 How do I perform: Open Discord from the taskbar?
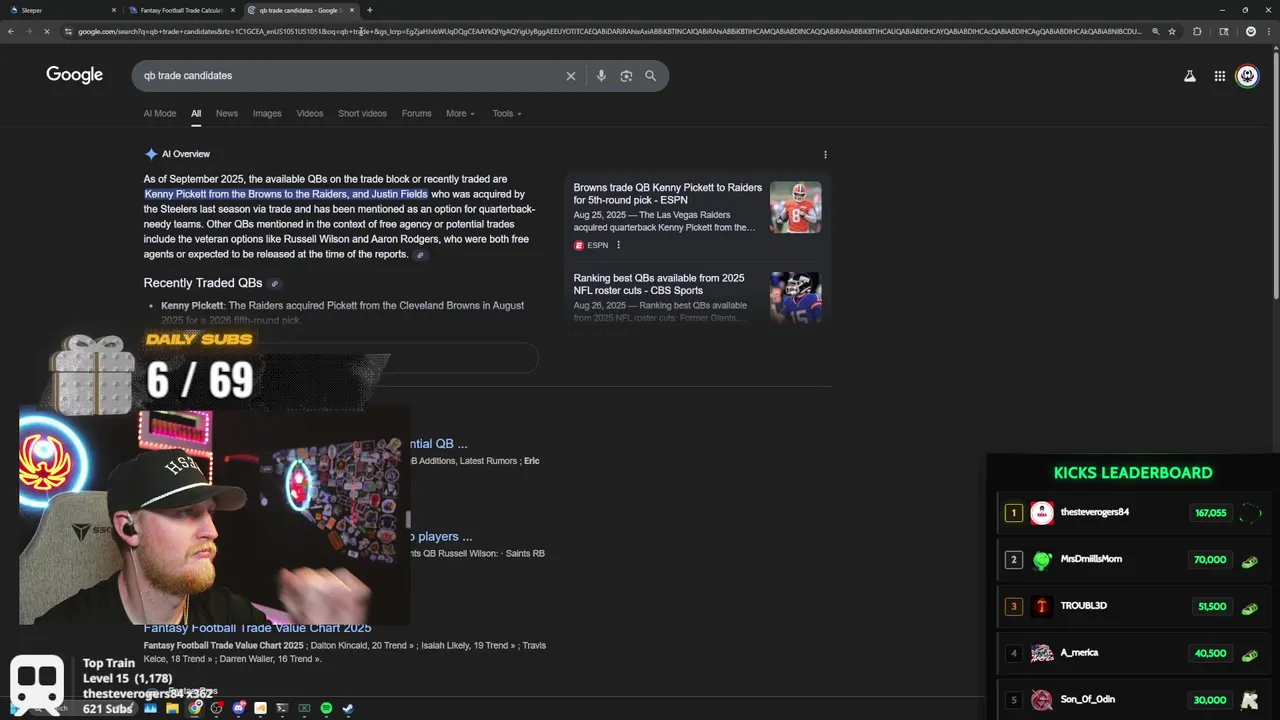239,708
